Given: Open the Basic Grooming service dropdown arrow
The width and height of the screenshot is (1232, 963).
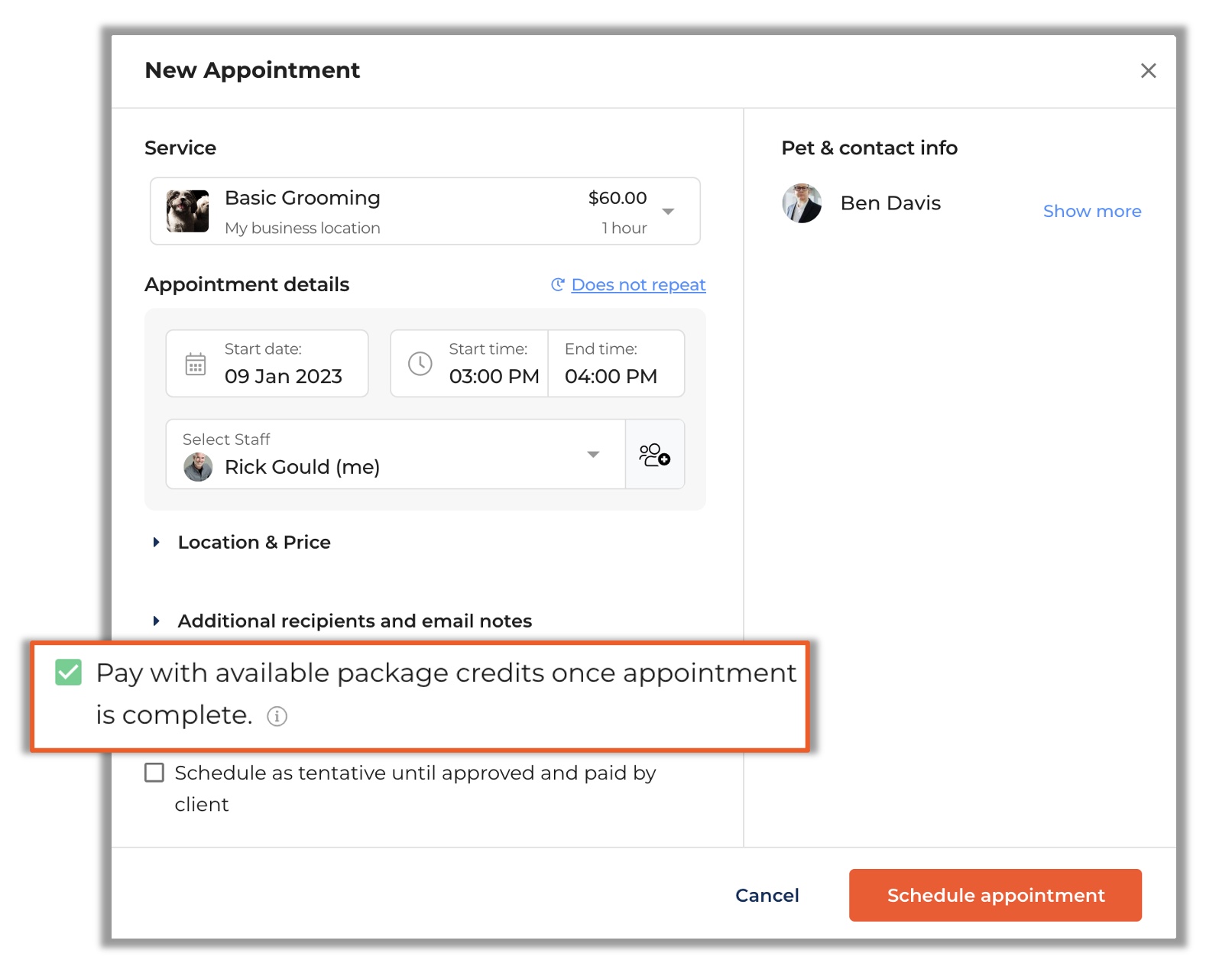Looking at the screenshot, I should 668,212.
